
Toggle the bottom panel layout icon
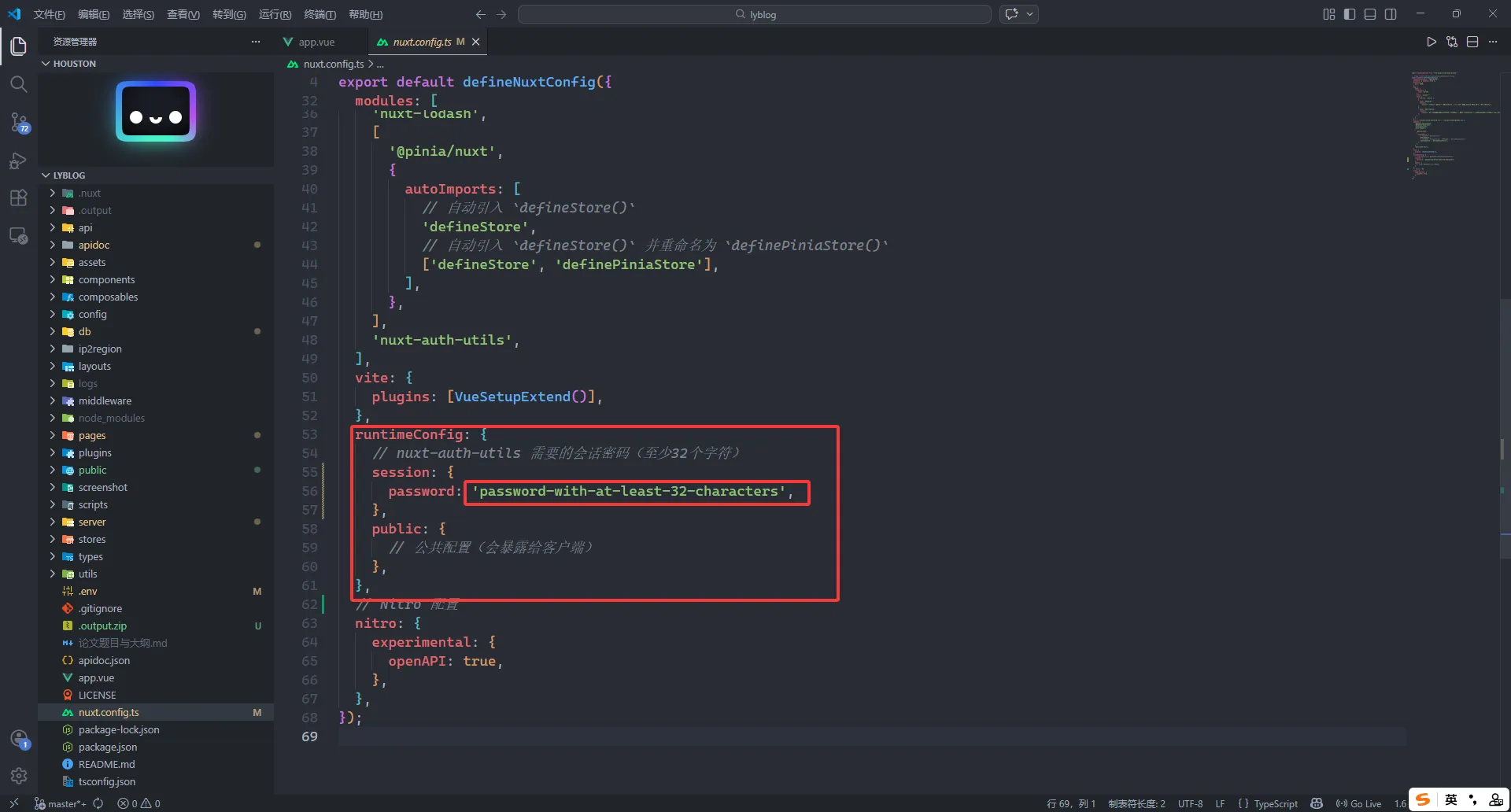point(1370,14)
